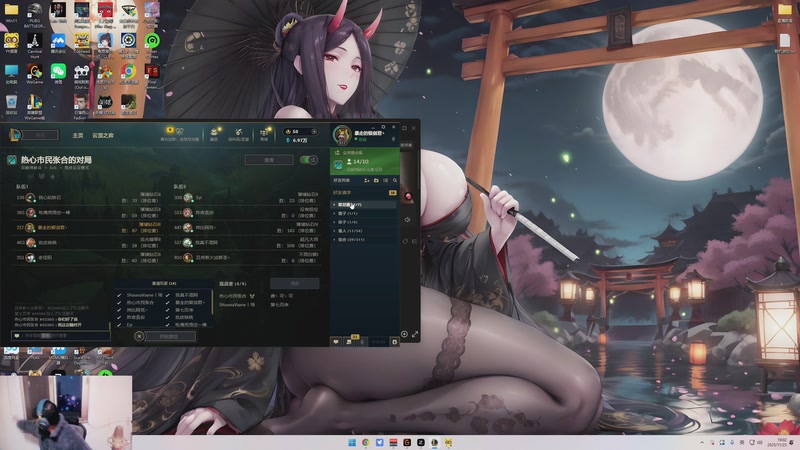Select Team 2 player named Eyi
This screenshot has width=800, height=450.
click(246, 197)
